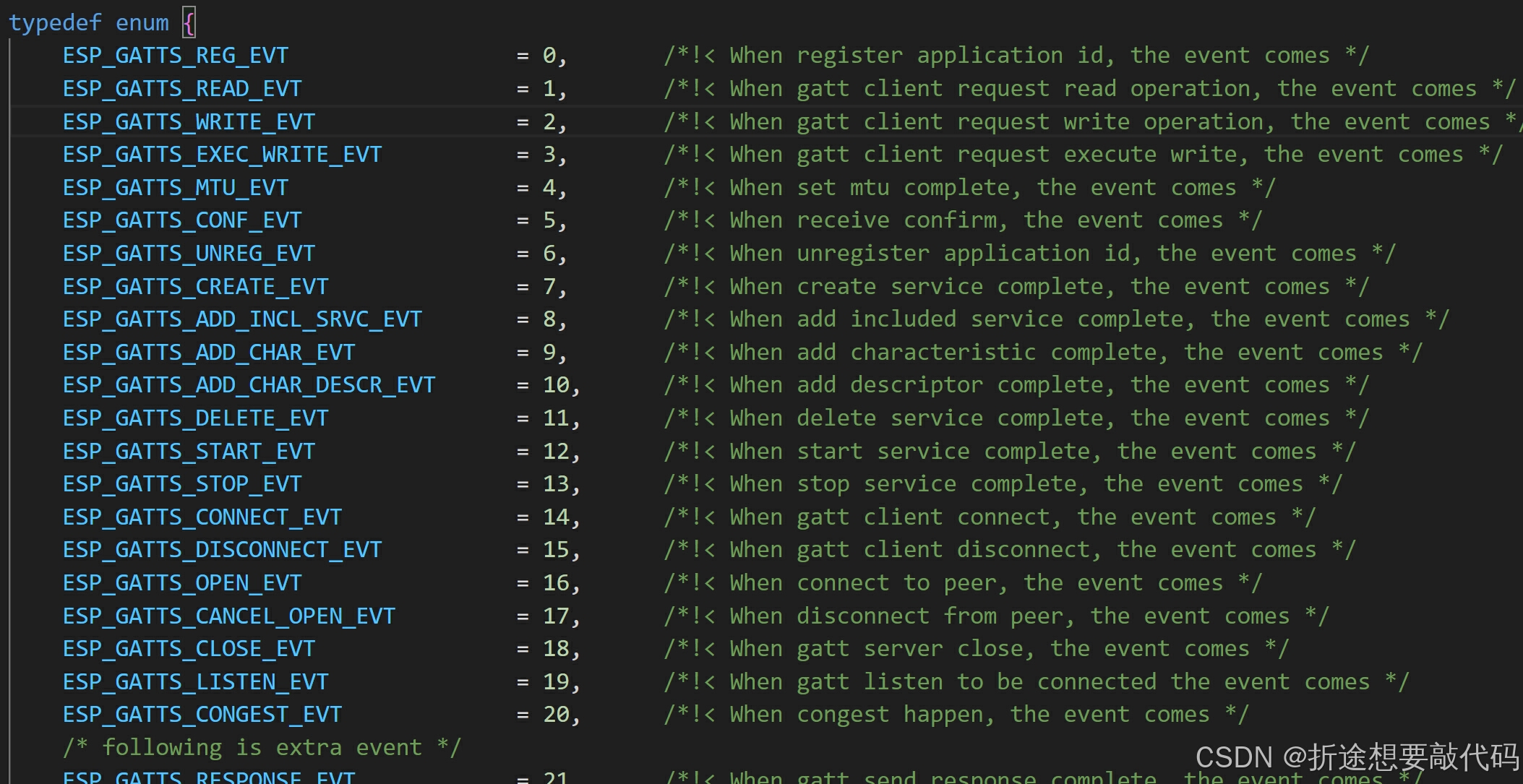Click the ESP_GATTS_READ_EVT enum name
The image size is (1523, 784).
tap(181, 89)
